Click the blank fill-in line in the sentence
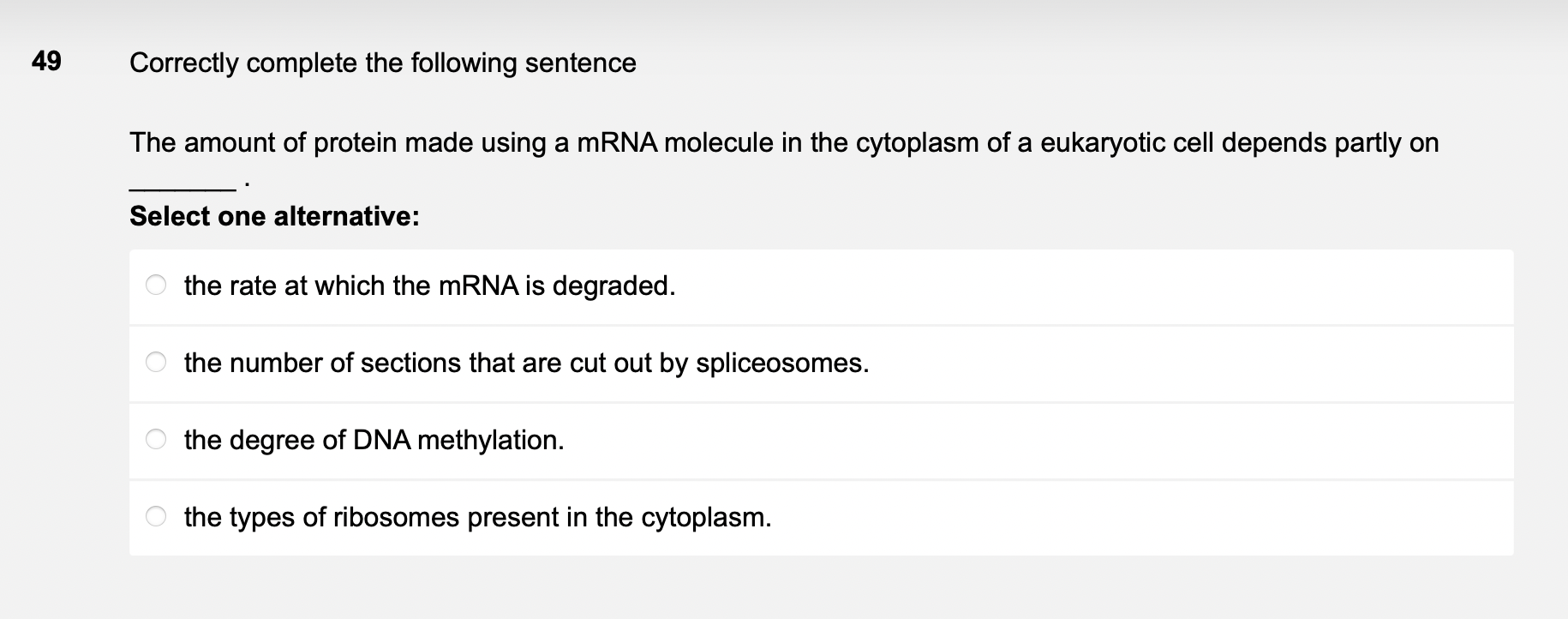Viewport: 1568px width, 619px height. pyautogui.click(x=182, y=186)
